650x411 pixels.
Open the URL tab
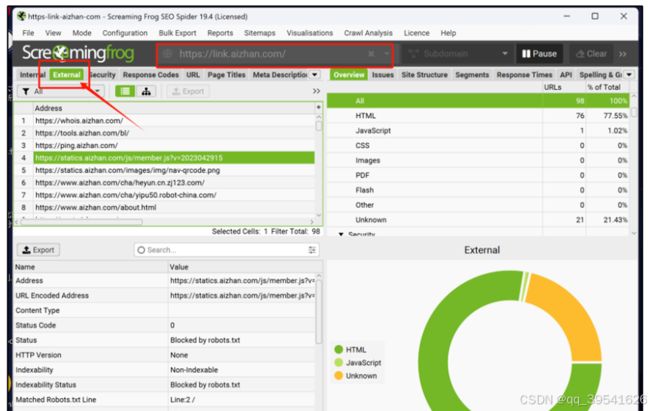click(x=193, y=75)
